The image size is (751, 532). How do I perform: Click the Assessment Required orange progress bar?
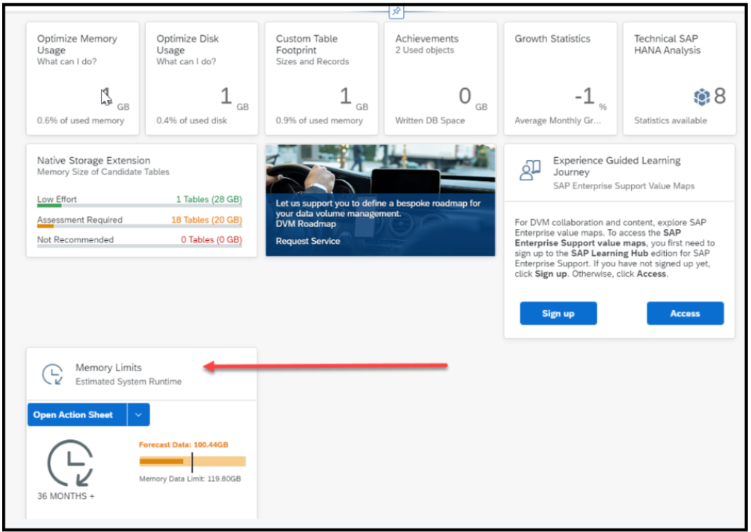46,226
